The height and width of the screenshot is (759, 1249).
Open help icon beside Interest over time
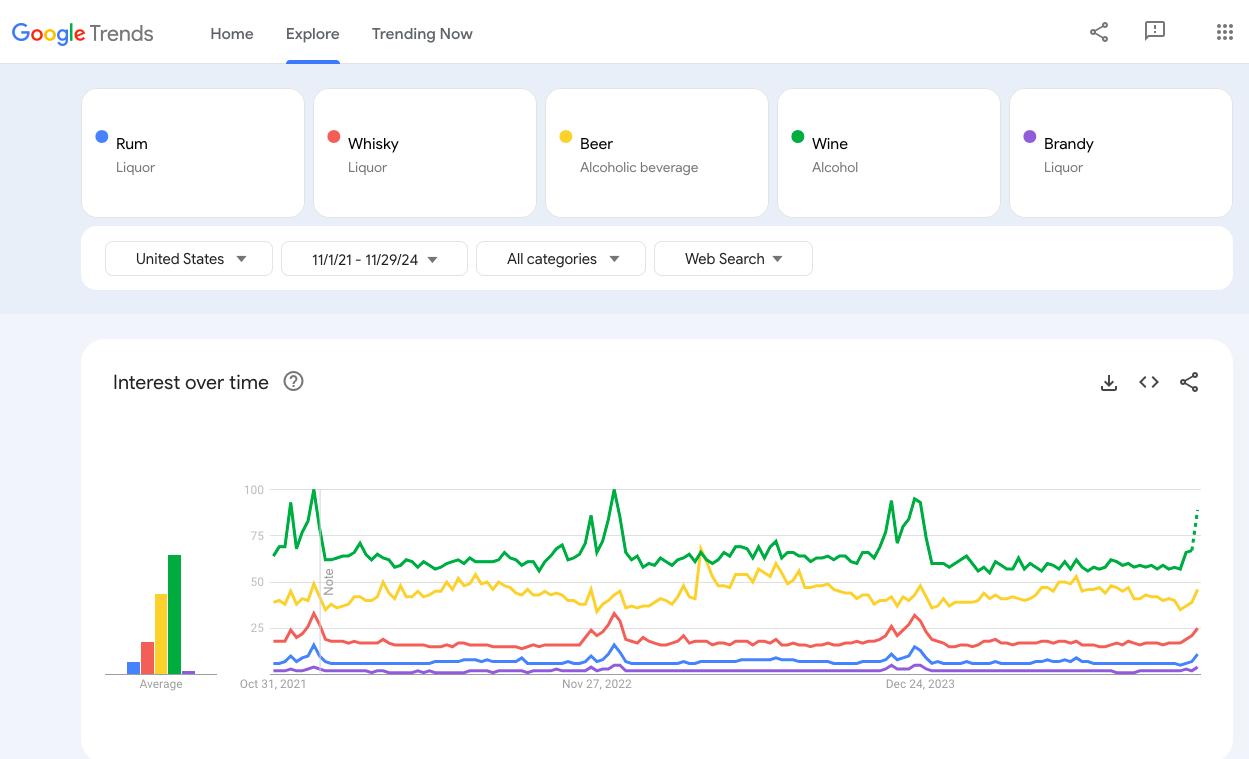click(x=293, y=381)
